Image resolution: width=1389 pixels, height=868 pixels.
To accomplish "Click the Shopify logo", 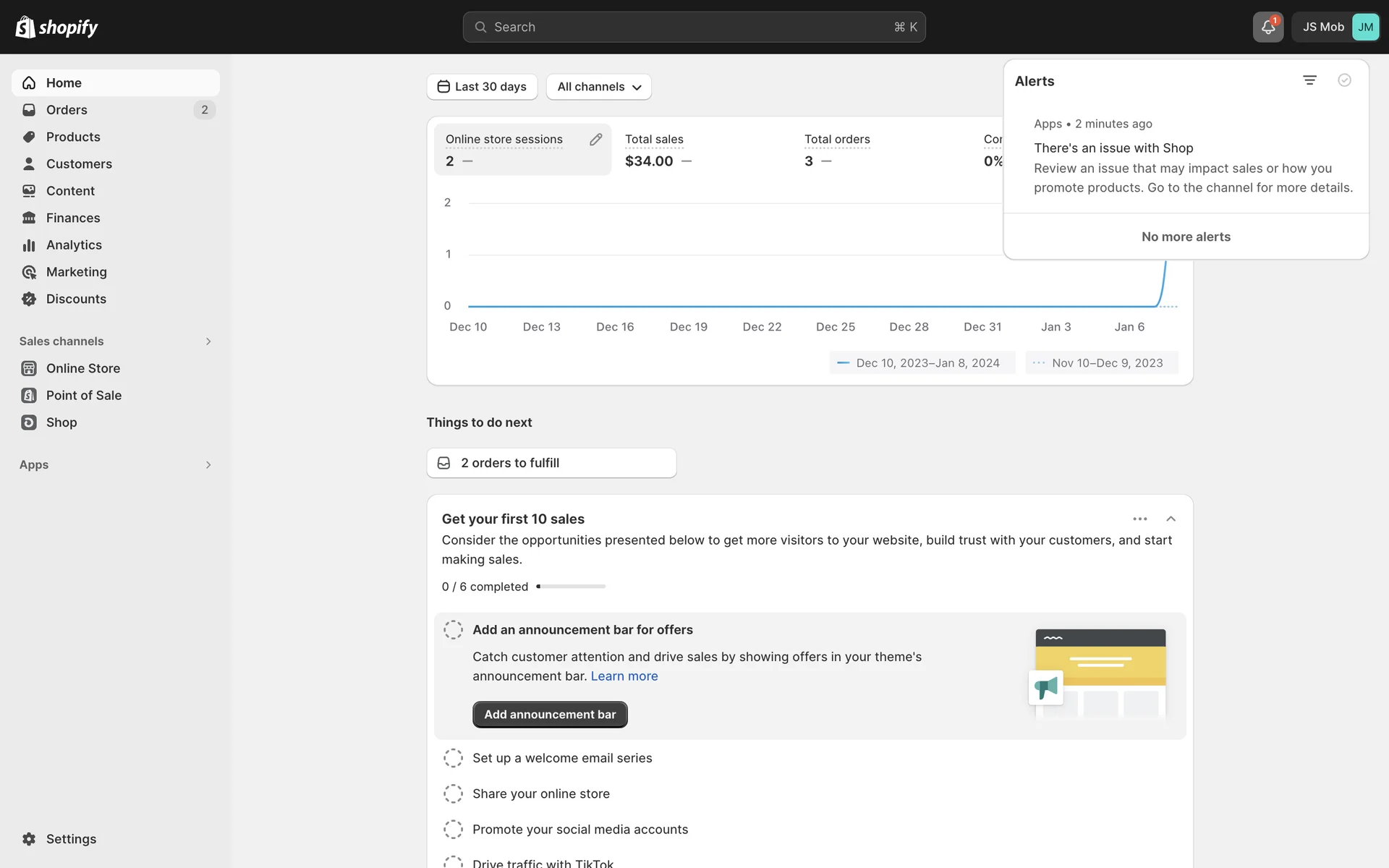I will 56,27.
